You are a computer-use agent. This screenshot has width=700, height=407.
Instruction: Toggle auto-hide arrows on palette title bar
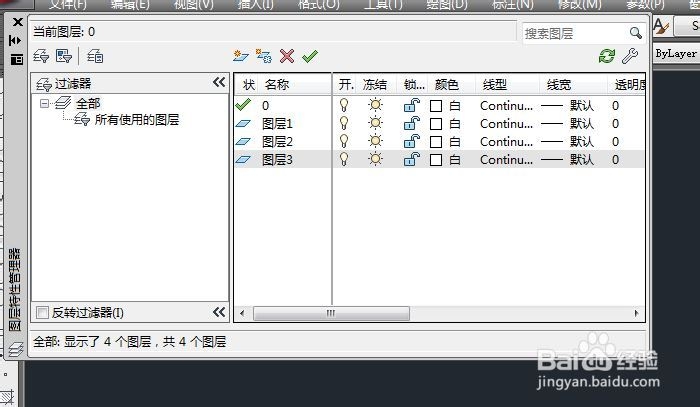coord(15,41)
